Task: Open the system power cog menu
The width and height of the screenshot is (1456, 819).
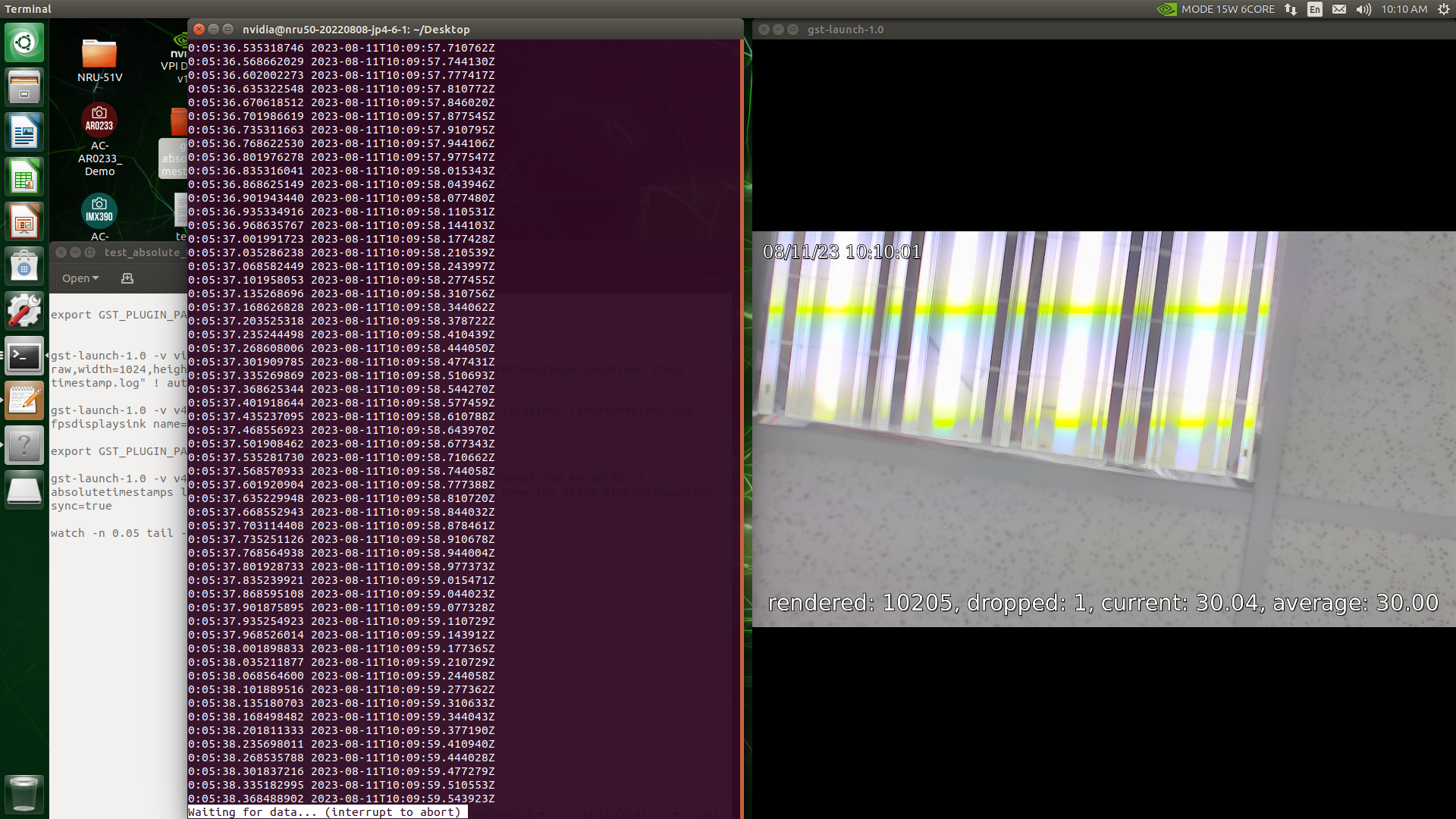Action: (x=1443, y=9)
